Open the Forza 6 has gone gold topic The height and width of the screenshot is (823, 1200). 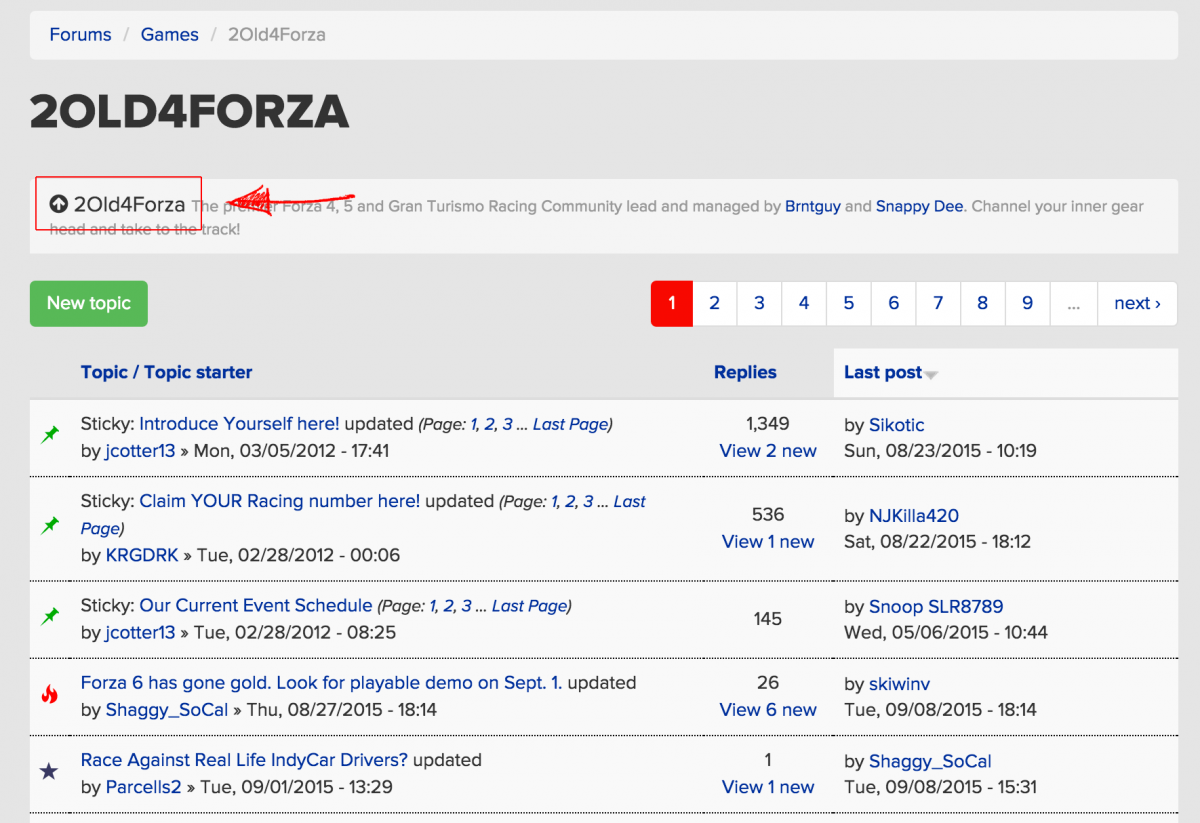(x=321, y=683)
